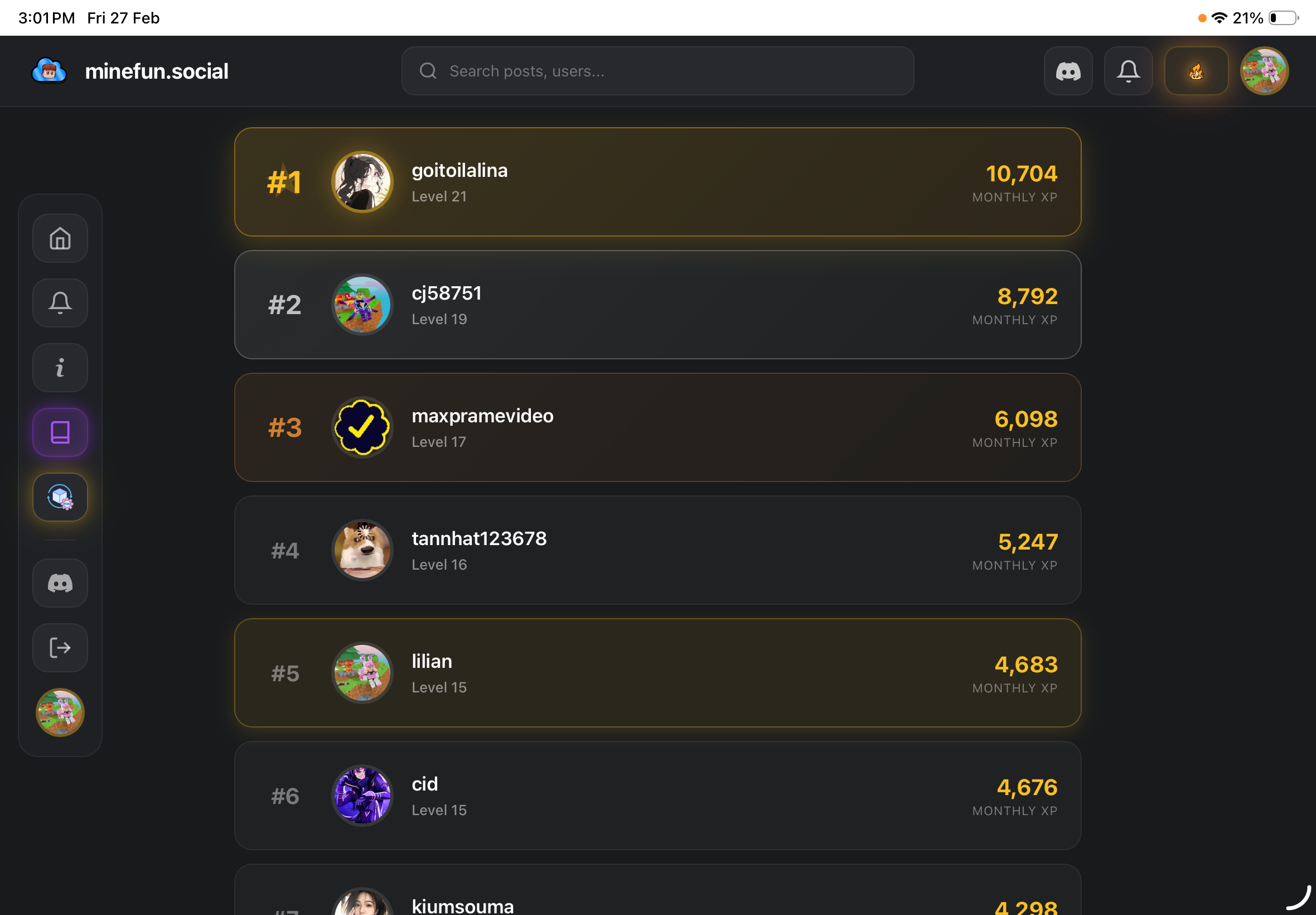Viewport: 1316px width, 915px height.
Task: Open the Discord icon in the sidebar
Action: pos(60,583)
